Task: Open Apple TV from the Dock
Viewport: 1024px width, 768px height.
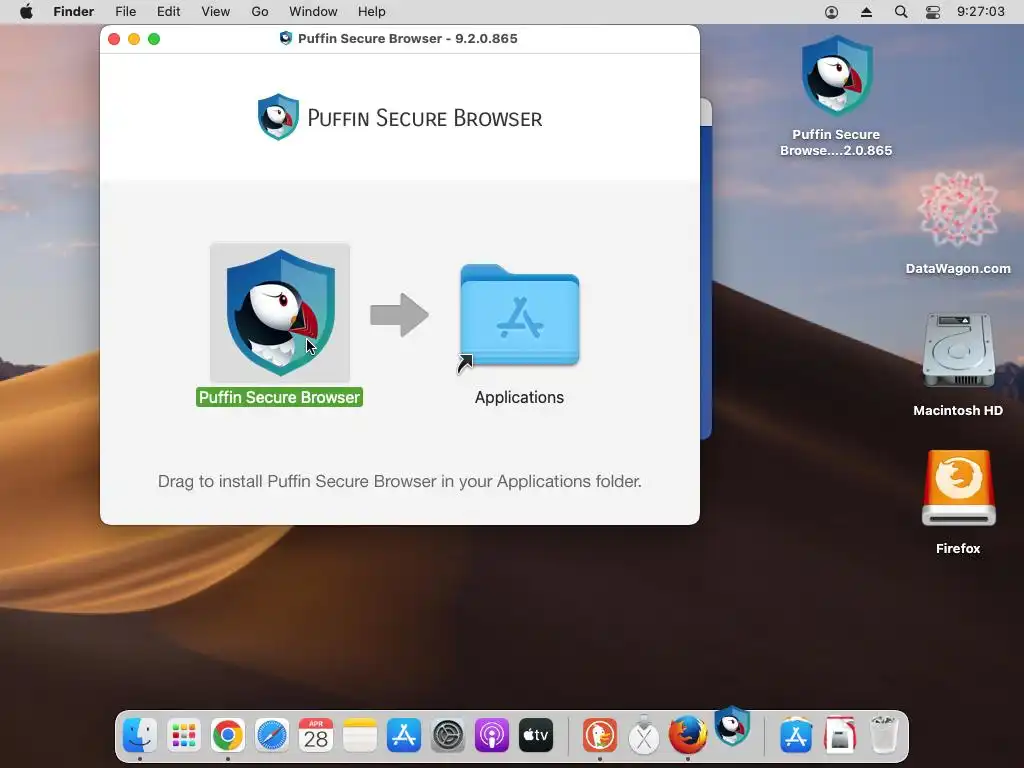Action: point(536,735)
